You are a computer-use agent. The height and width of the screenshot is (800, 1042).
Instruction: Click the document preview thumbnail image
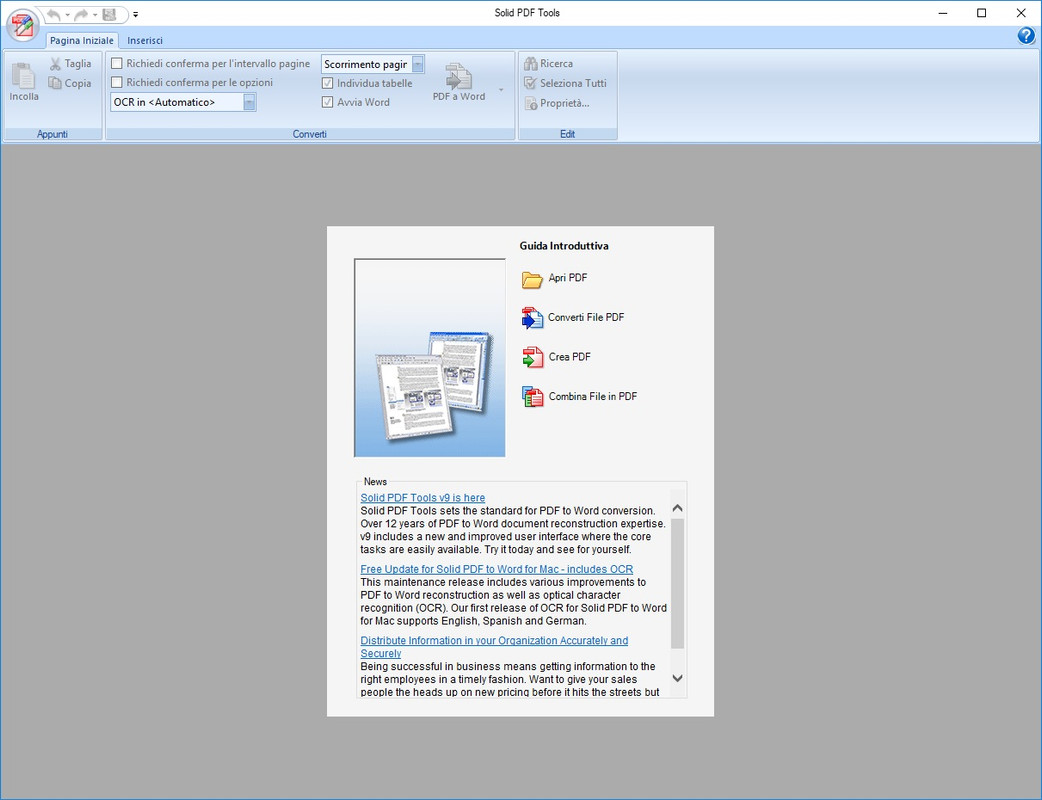(x=430, y=358)
